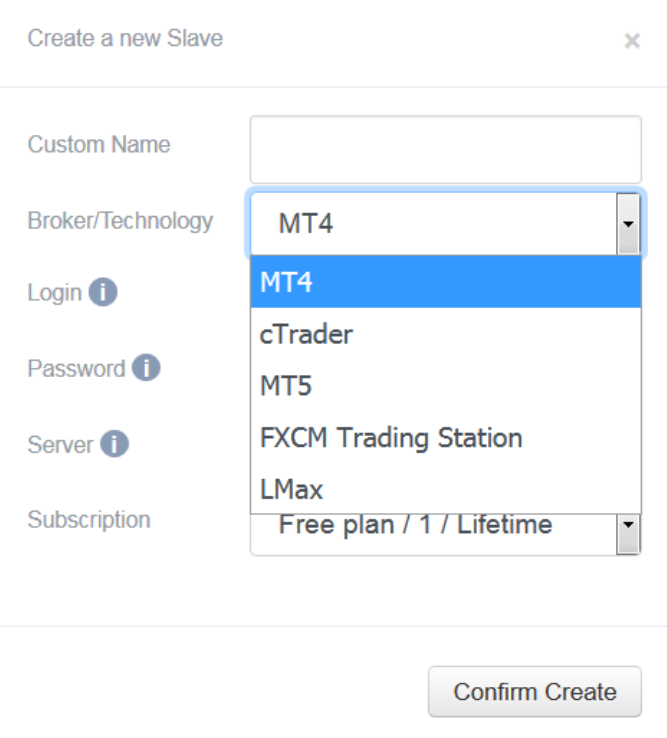Screen dimensions: 667x738
Task: Select the highlighted MT4 option
Action: click(446, 282)
